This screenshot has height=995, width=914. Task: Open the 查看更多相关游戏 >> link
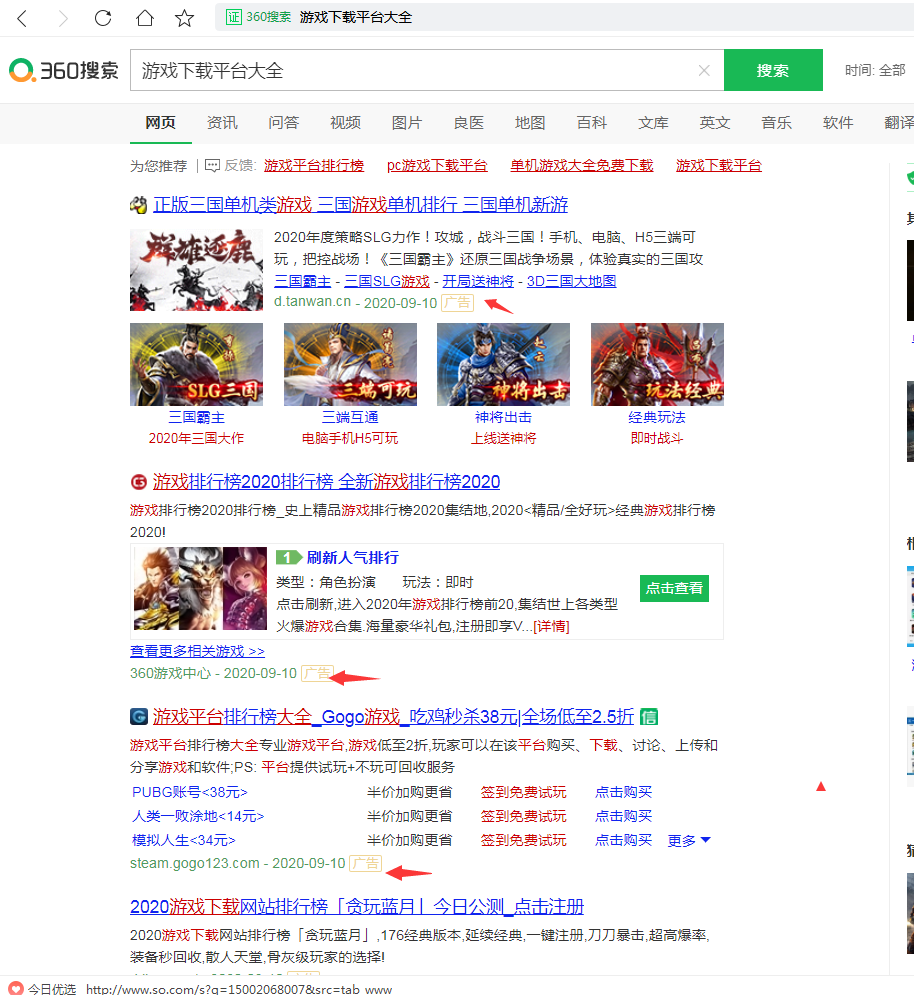point(197,651)
